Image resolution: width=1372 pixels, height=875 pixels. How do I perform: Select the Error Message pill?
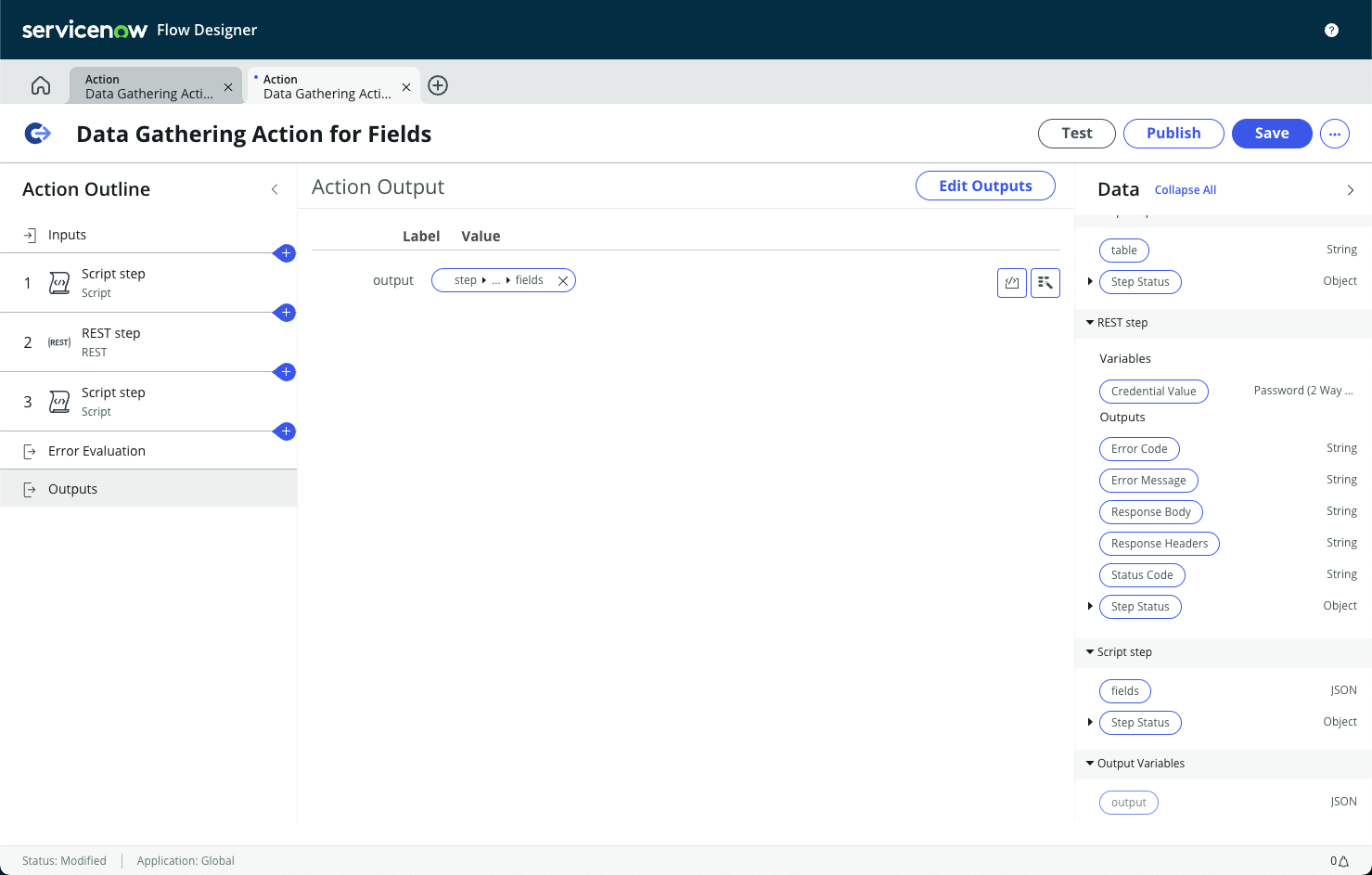click(x=1148, y=481)
